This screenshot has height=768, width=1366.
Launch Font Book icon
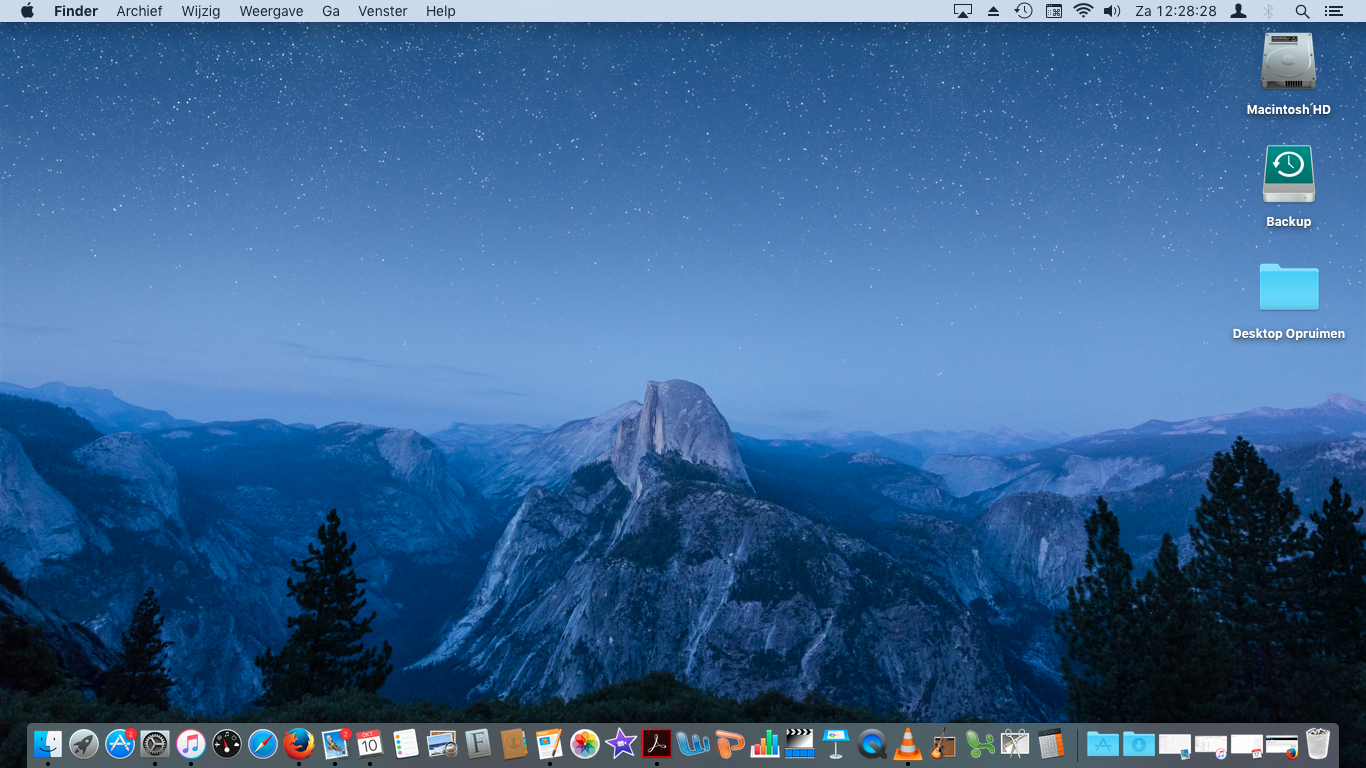(x=478, y=743)
